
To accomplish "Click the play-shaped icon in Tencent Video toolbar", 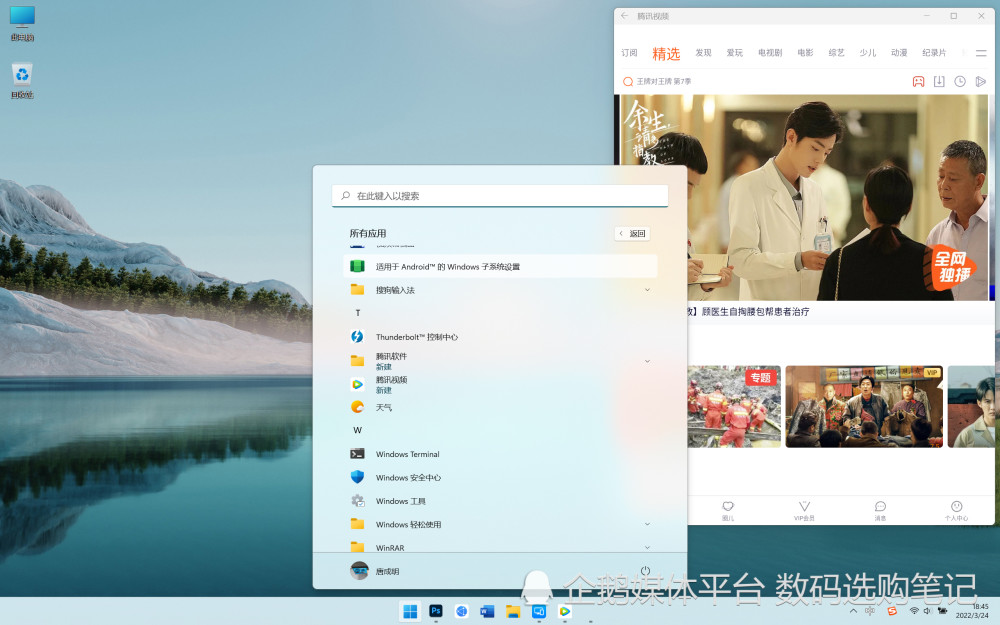I will point(981,82).
